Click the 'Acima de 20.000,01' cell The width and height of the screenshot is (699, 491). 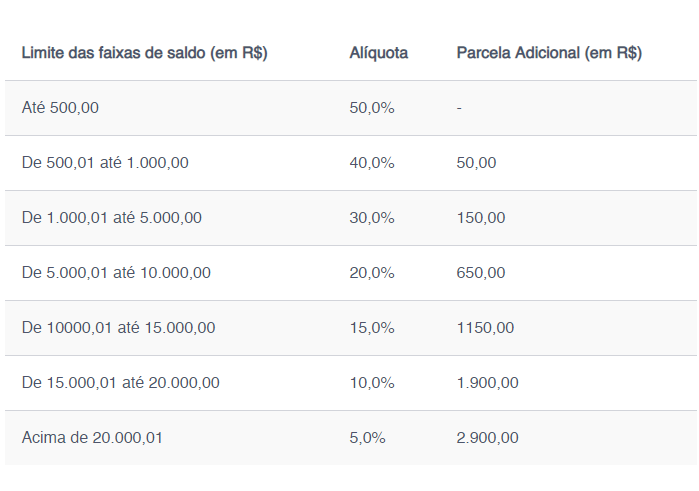tap(92, 438)
